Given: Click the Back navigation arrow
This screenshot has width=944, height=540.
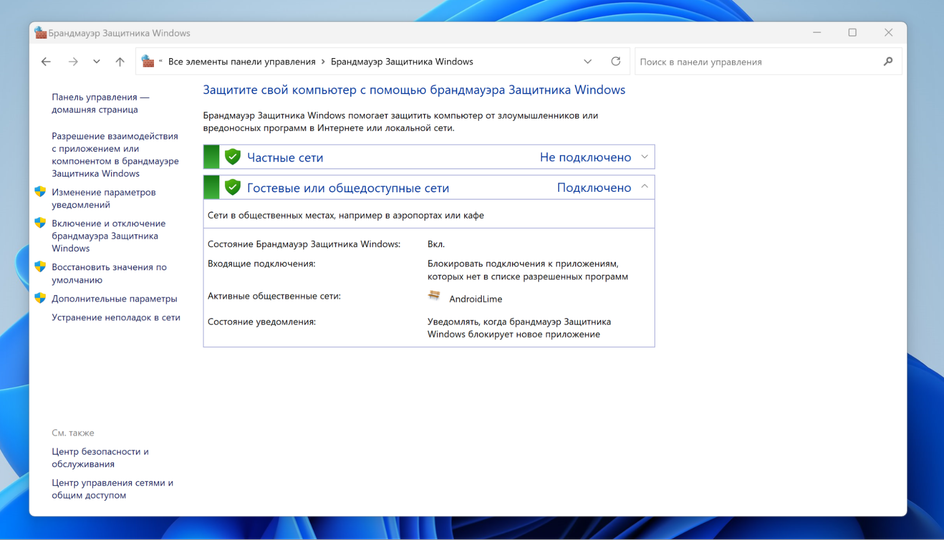Looking at the screenshot, I should [x=46, y=61].
